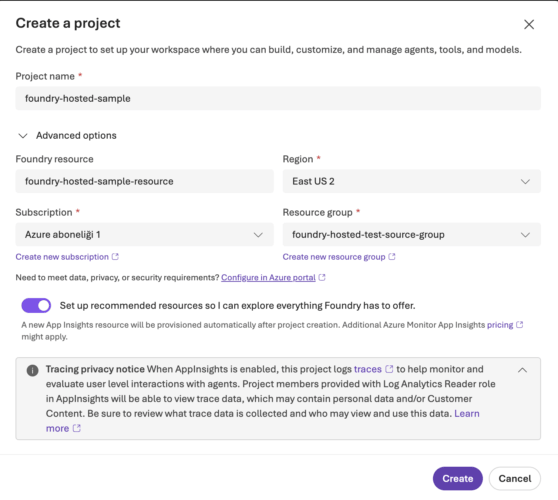Open the Learn more link
The height and width of the screenshot is (500, 558).
click(x=467, y=414)
